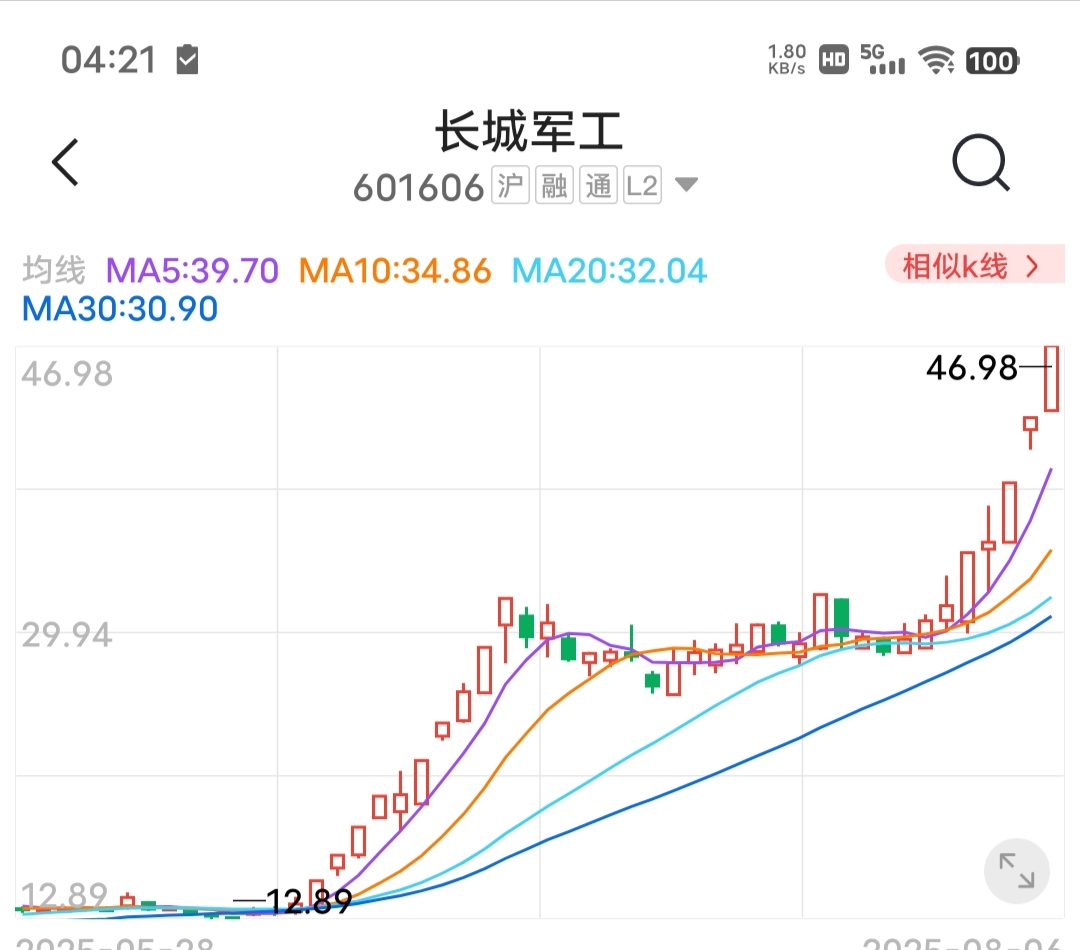Select the MA10:34.86 indicator label
This screenshot has width=1080, height=950.
click(x=395, y=270)
